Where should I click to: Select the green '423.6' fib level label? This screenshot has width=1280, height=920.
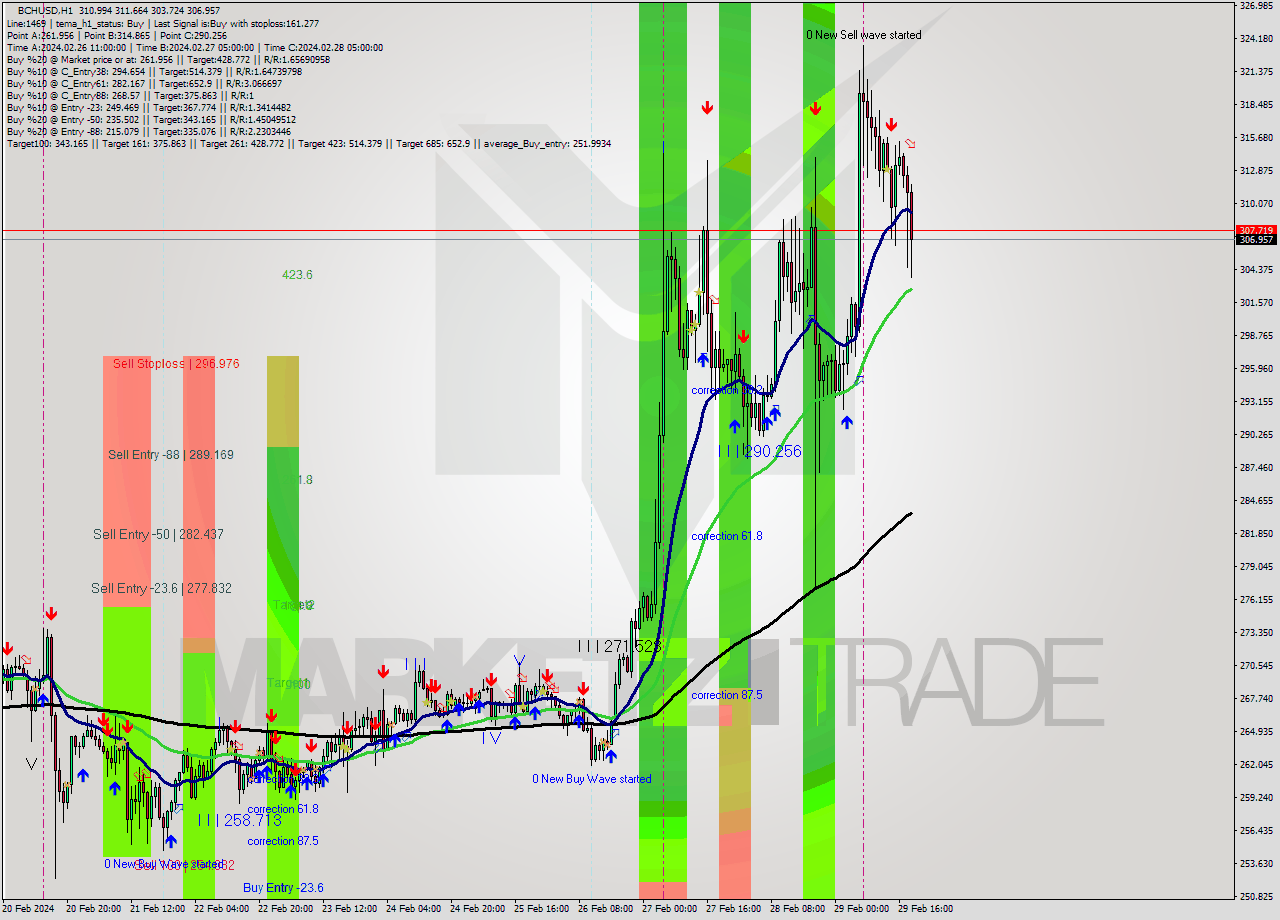pyautogui.click(x=297, y=275)
